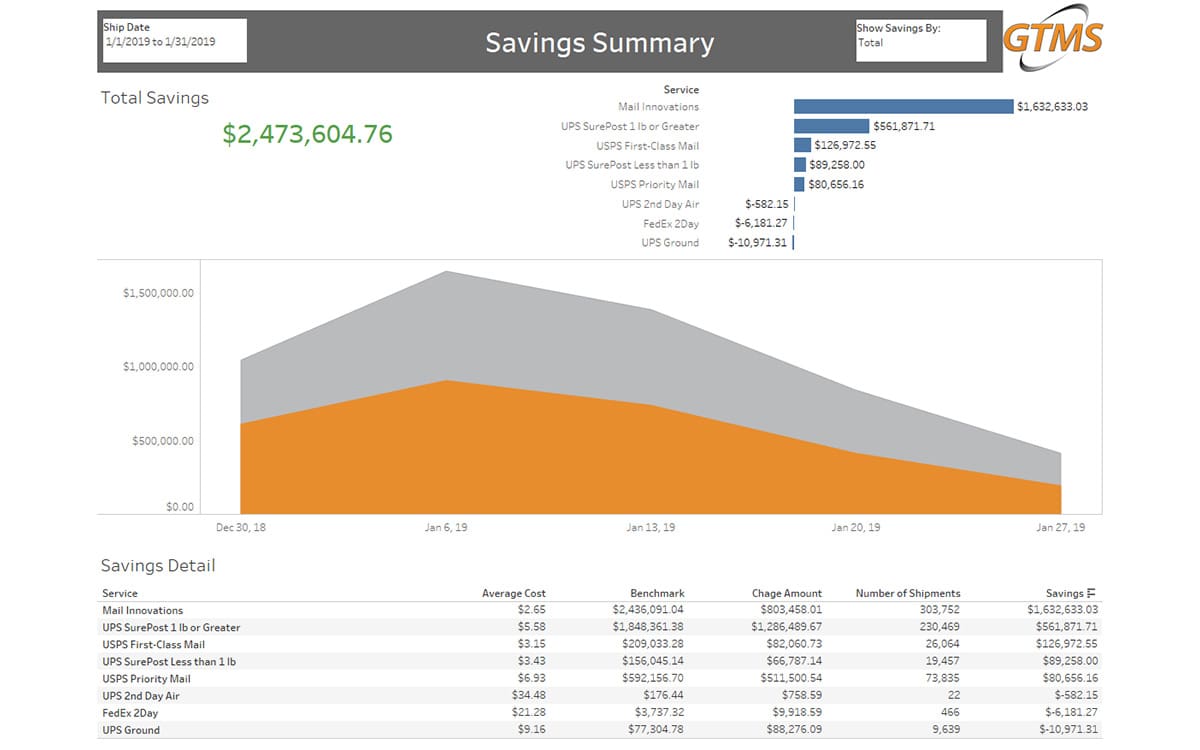This screenshot has width=1200, height=750.
Task: Click the Savings Summary title
Action: point(600,43)
